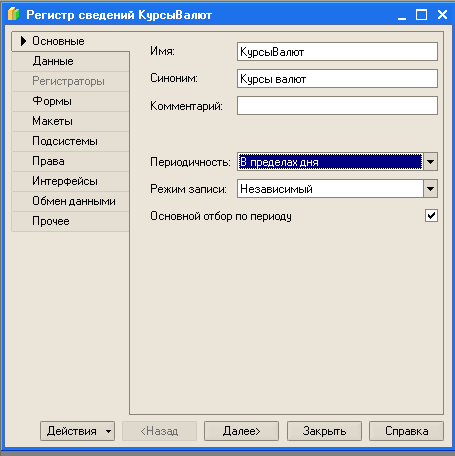Focus the Синоним input field
455x456 pixels.
(x=337, y=79)
